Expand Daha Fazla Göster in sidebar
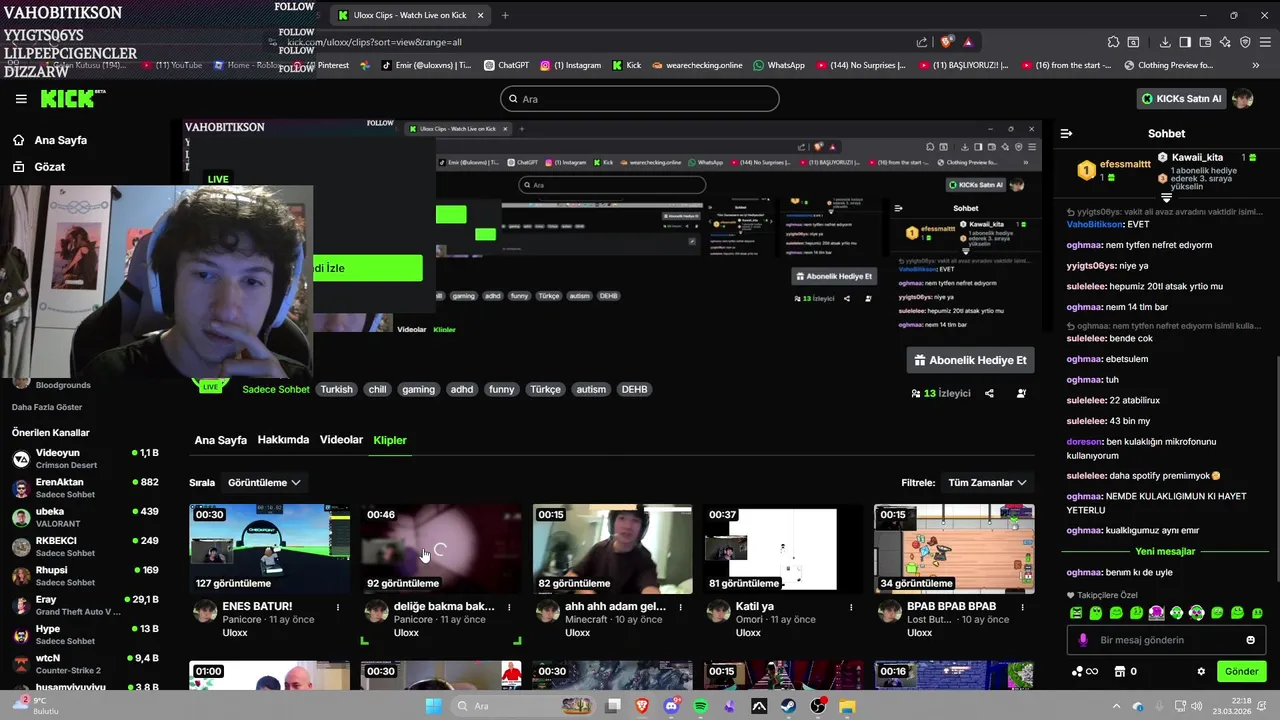Screen dimensions: 1280x720 point(47,407)
